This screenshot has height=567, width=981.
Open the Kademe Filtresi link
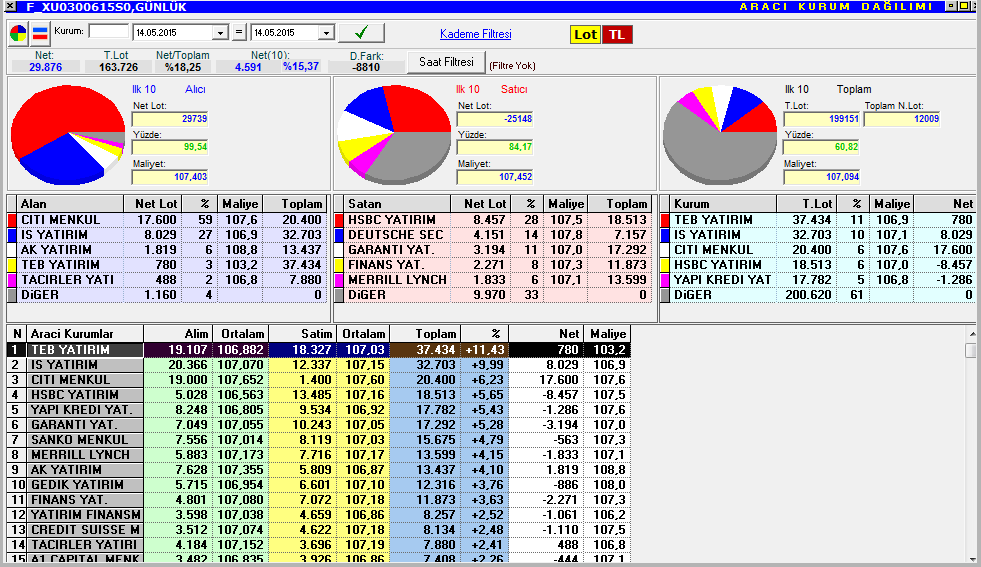tap(475, 34)
